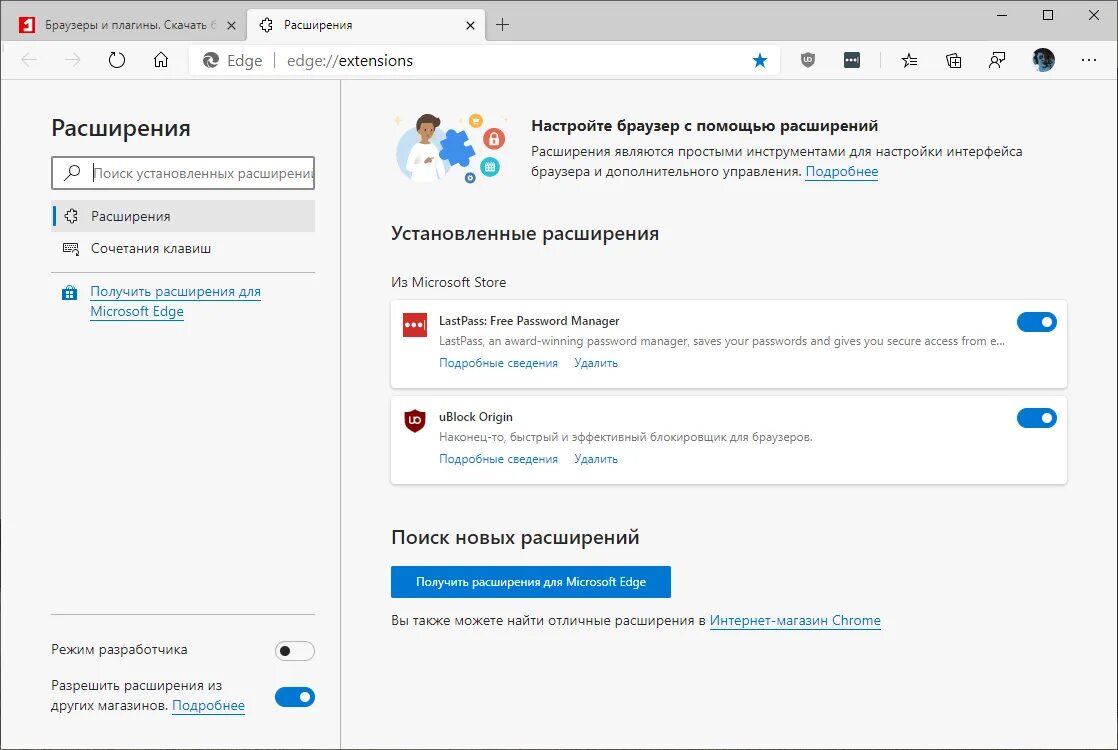Open the home page
Viewport: 1118px width, 750px height.
tap(161, 61)
